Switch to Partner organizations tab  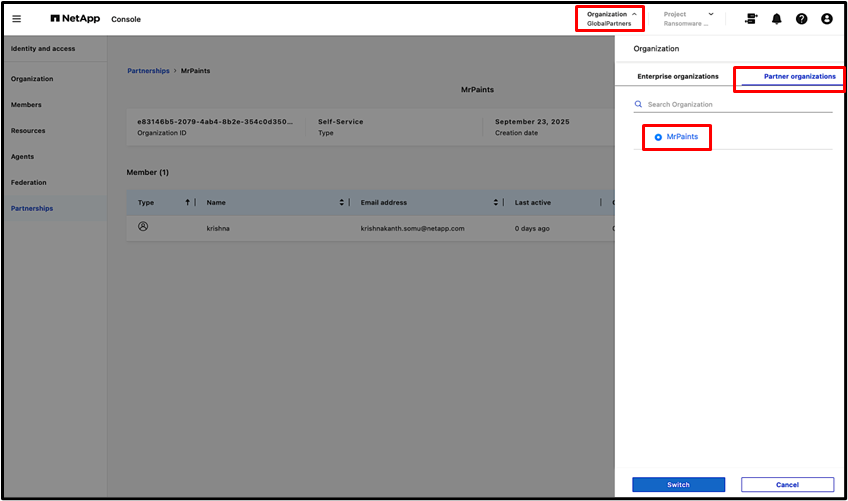(x=799, y=76)
